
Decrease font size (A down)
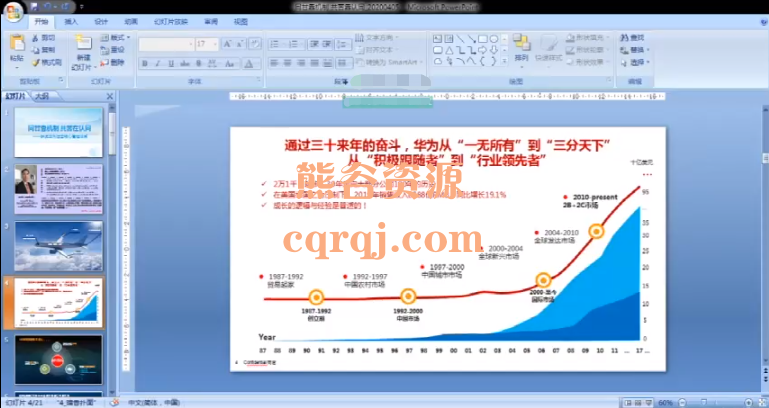pyautogui.click(x=240, y=44)
